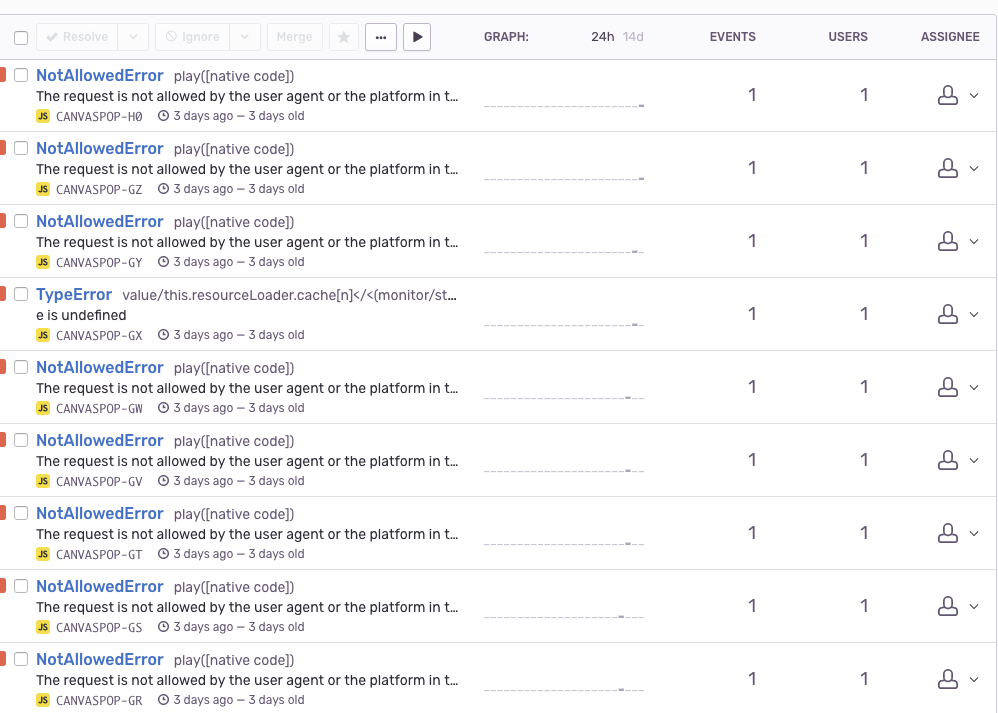This screenshot has width=998, height=713.
Task: Expand assignee chevron for CANVASPOP-GV
Action: [x=974, y=460]
